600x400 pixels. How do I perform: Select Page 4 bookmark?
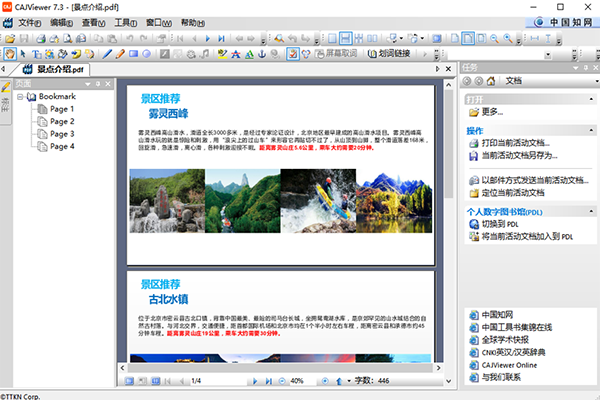click(x=62, y=147)
